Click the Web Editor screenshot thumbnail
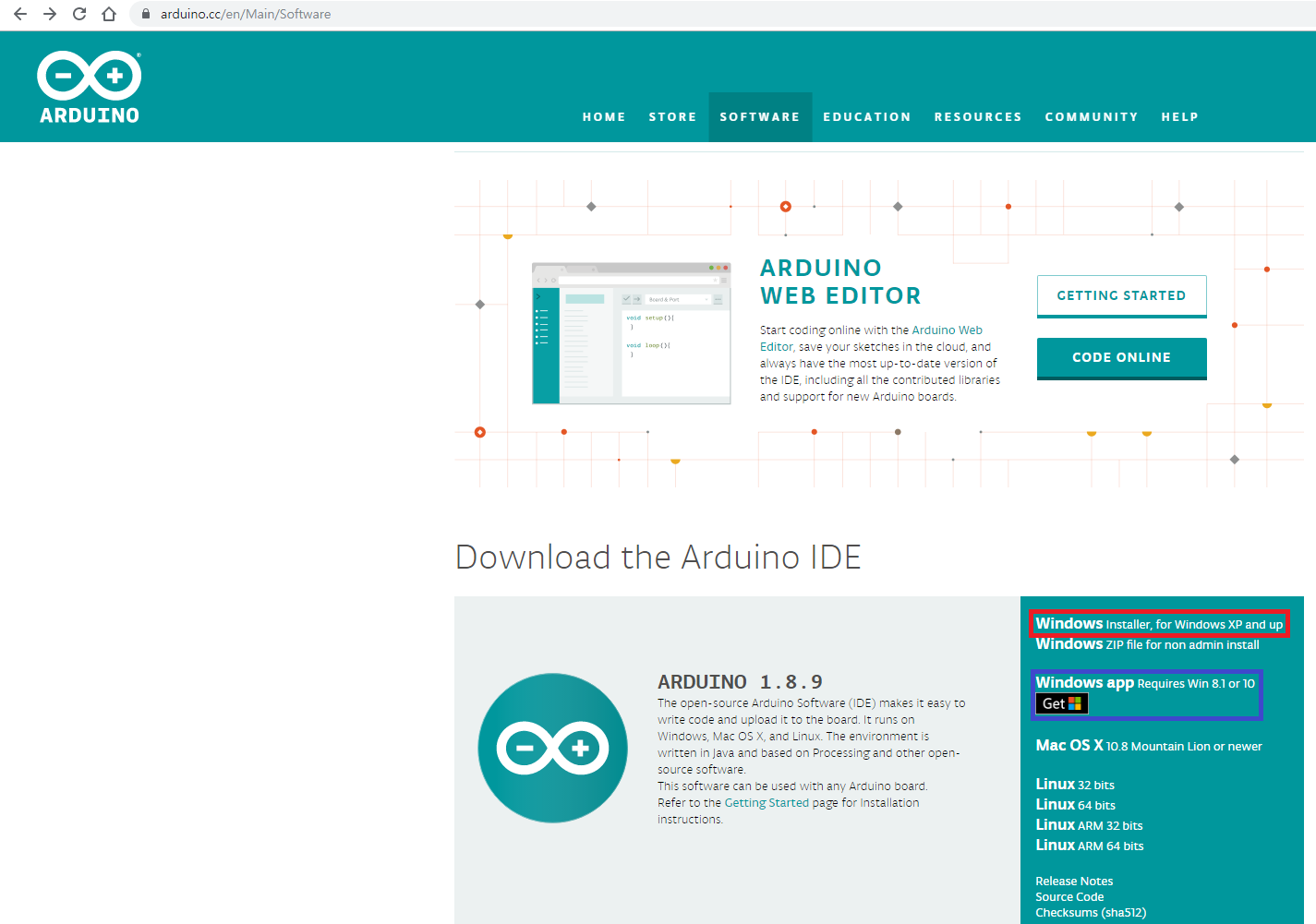Viewport: 1316px width, 924px height. click(x=632, y=333)
